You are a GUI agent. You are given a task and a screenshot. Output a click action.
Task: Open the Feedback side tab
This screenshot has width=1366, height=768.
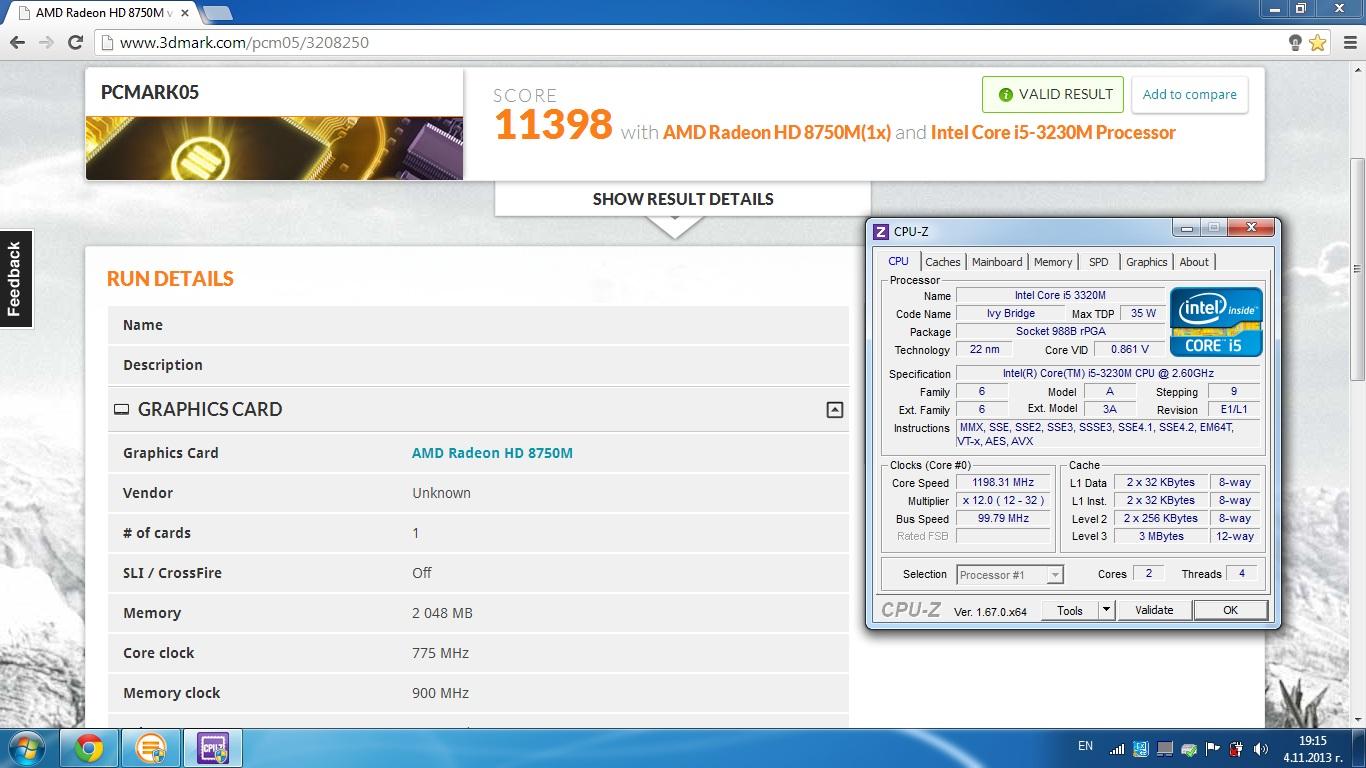click(x=15, y=279)
